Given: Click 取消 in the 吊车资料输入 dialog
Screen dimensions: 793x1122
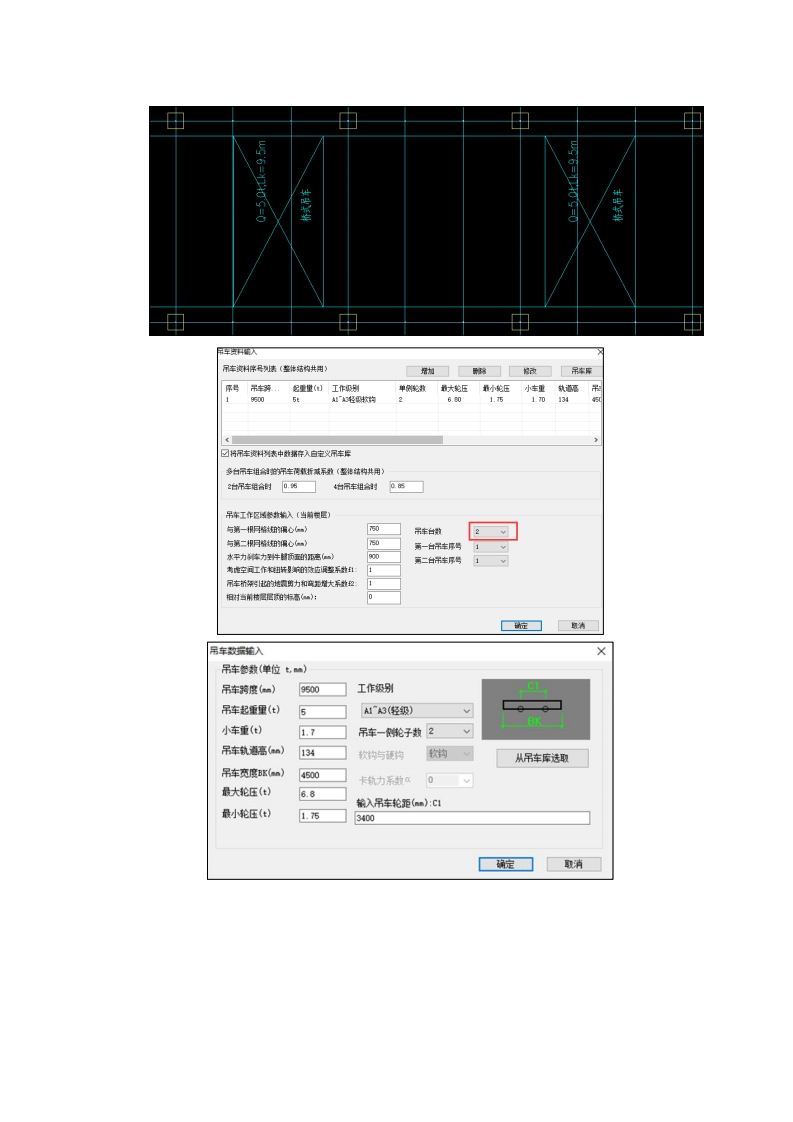Looking at the screenshot, I should point(577,625).
